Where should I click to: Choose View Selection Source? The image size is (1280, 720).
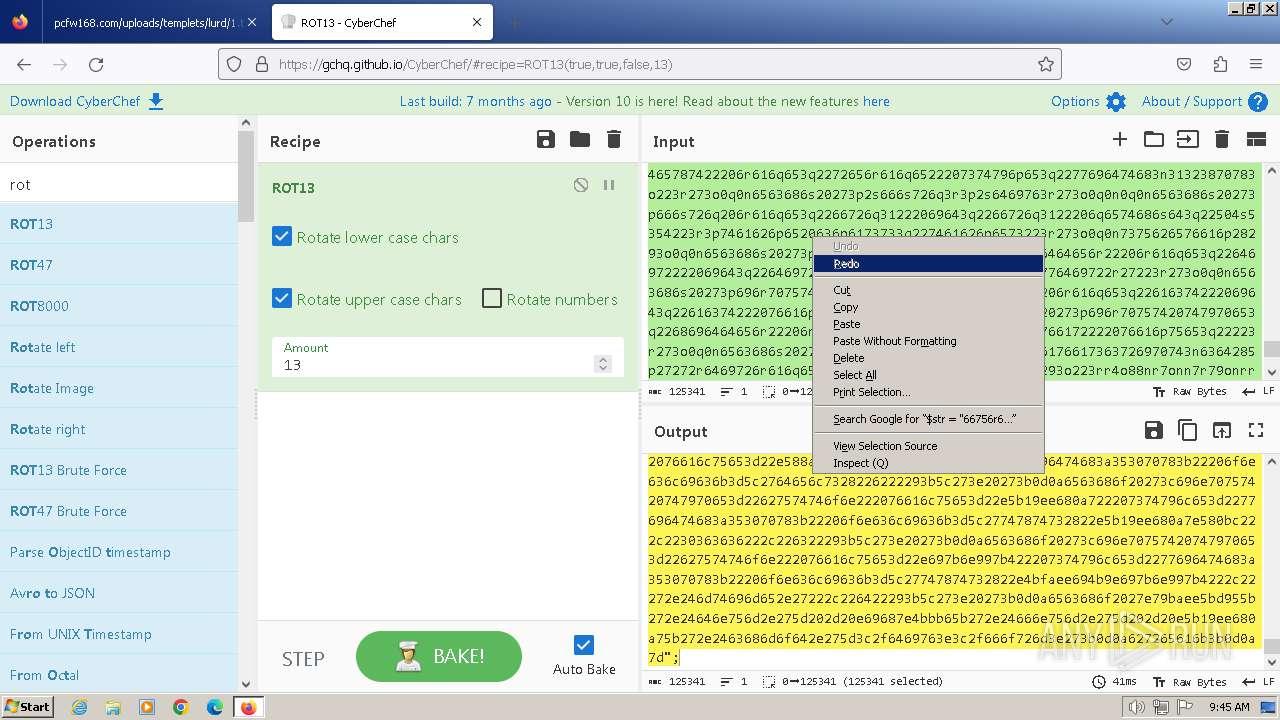click(928, 446)
